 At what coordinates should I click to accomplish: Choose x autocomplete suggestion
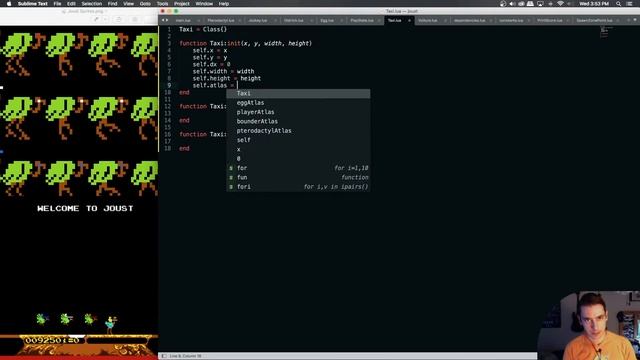pos(298,149)
